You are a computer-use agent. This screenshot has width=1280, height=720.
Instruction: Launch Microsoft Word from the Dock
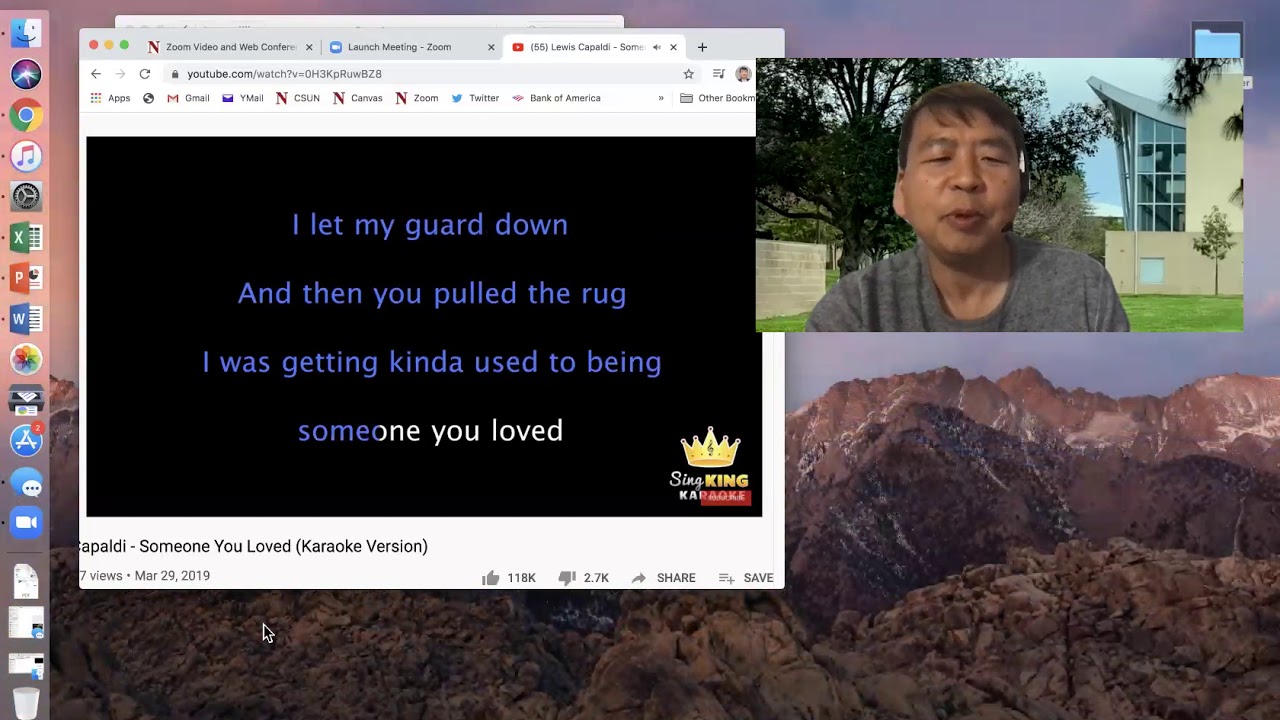pos(26,320)
